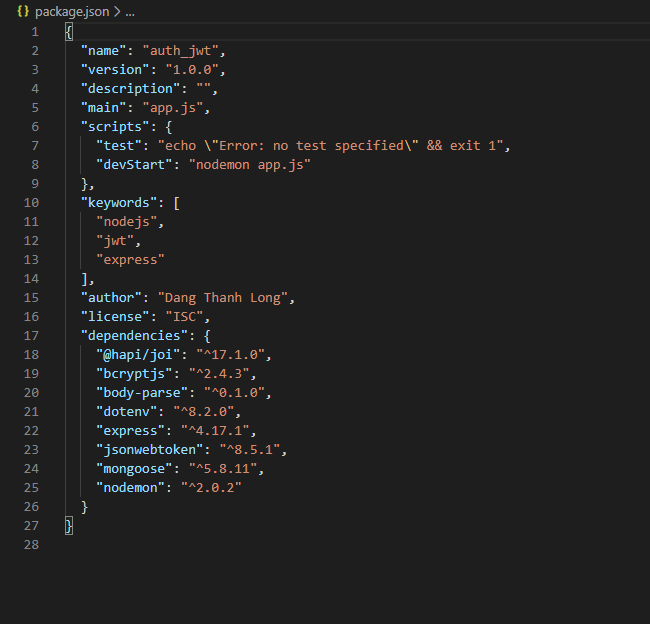Click line number 6 in gutter

click(35, 127)
